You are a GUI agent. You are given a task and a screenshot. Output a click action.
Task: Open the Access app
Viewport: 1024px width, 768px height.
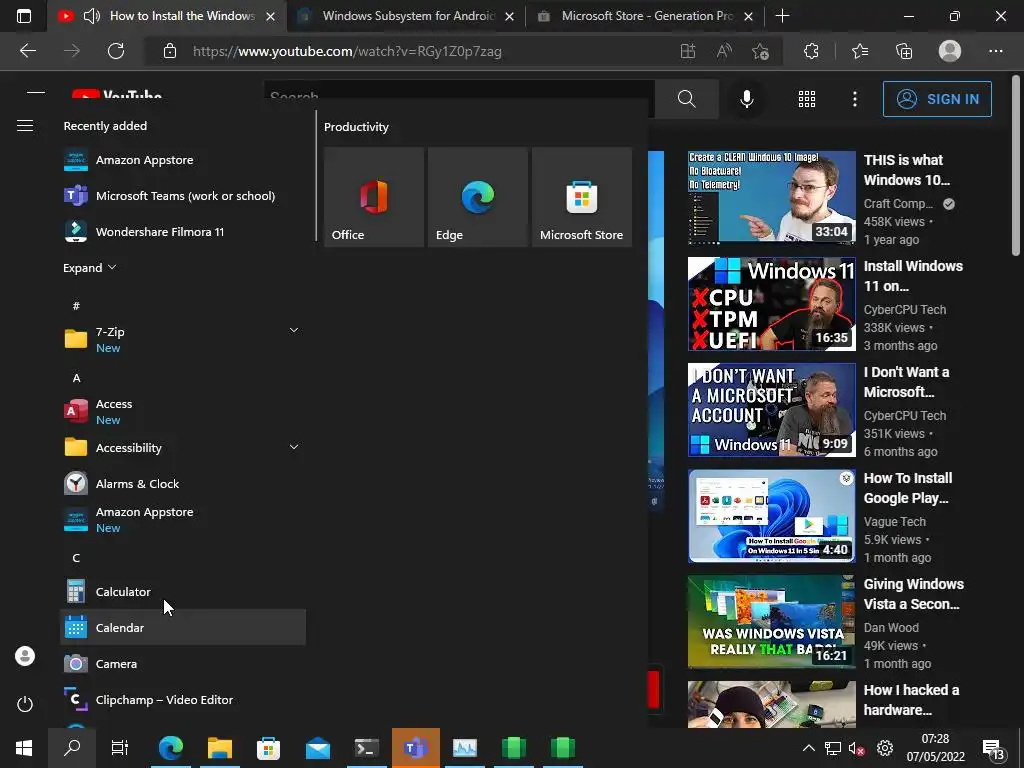(x=183, y=411)
